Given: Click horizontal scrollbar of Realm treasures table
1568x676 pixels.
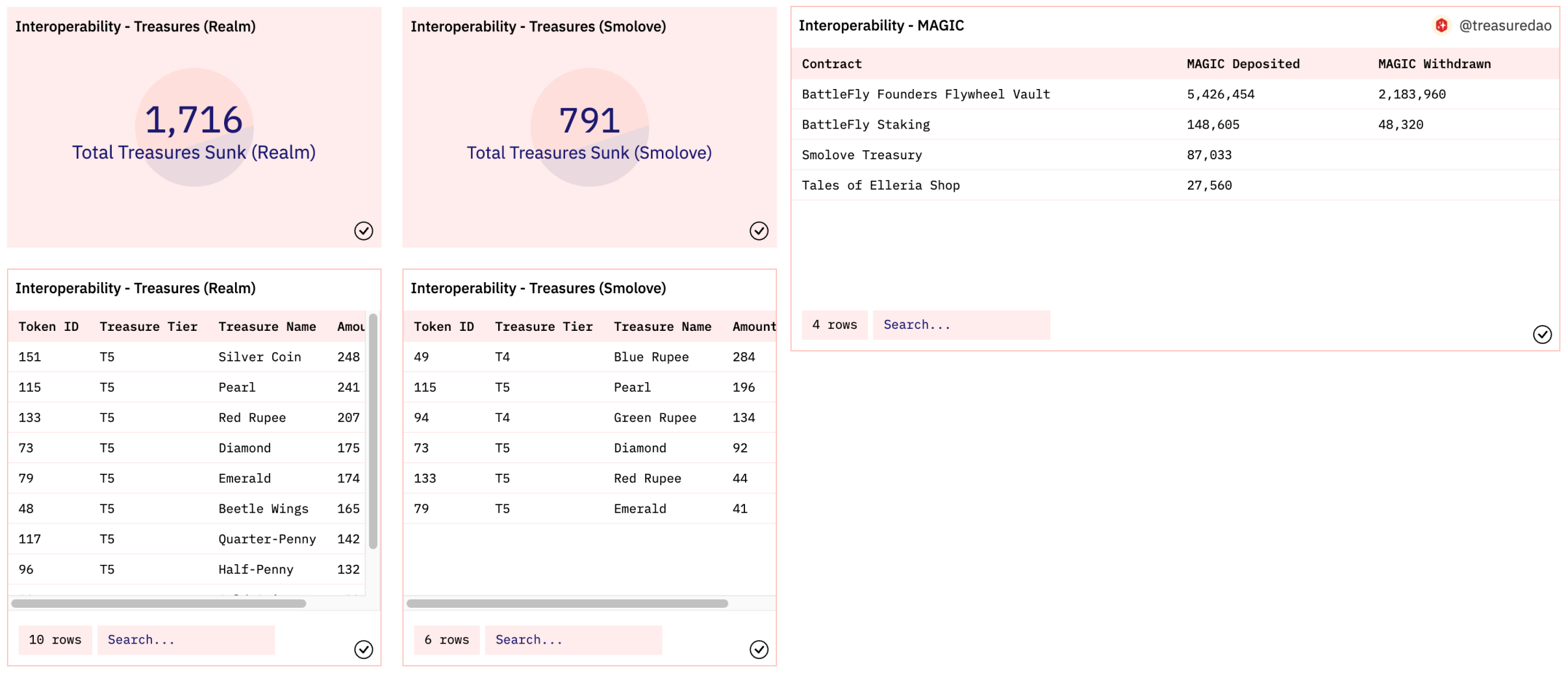Looking at the screenshot, I should tap(158, 603).
